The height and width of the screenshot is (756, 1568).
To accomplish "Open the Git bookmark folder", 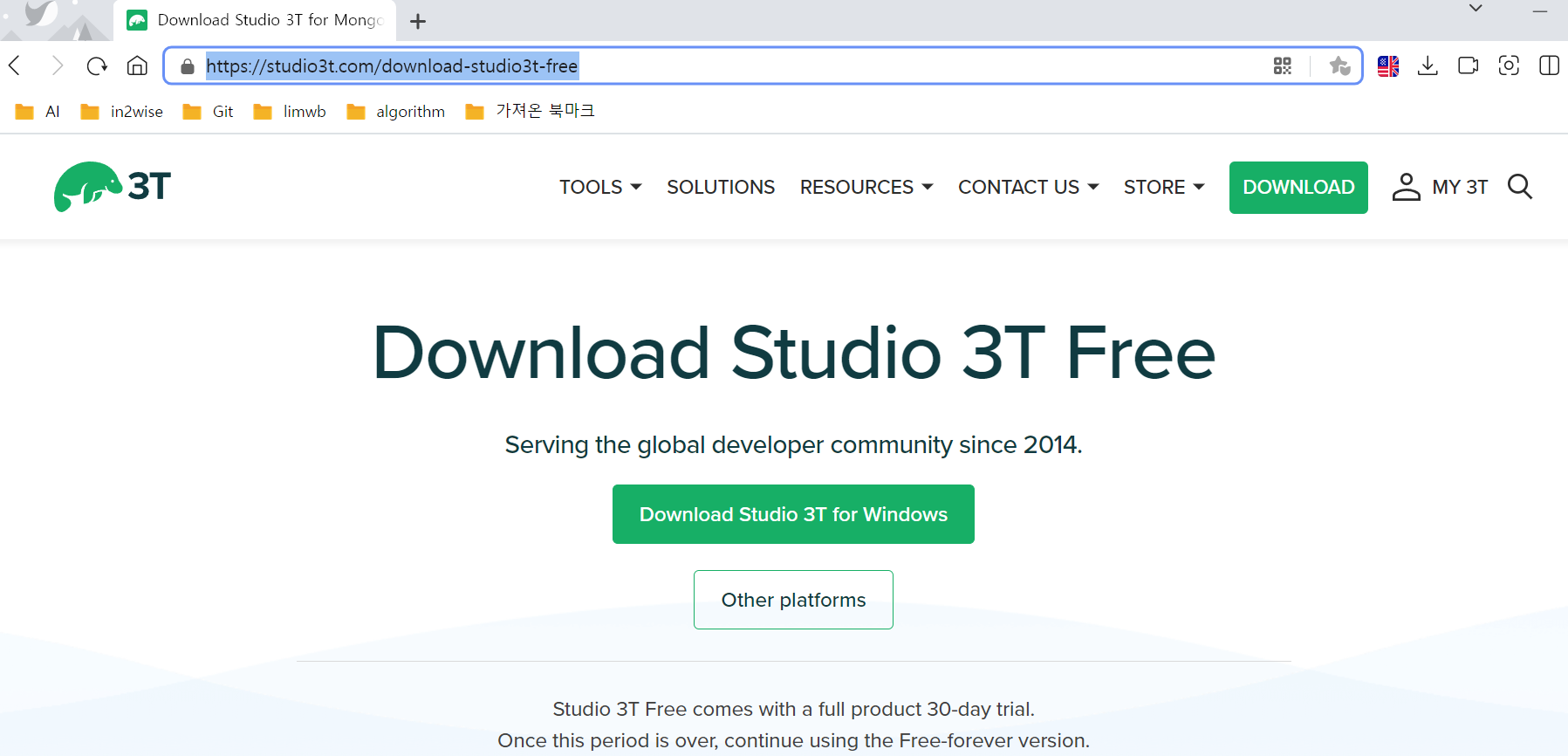I will point(208,112).
